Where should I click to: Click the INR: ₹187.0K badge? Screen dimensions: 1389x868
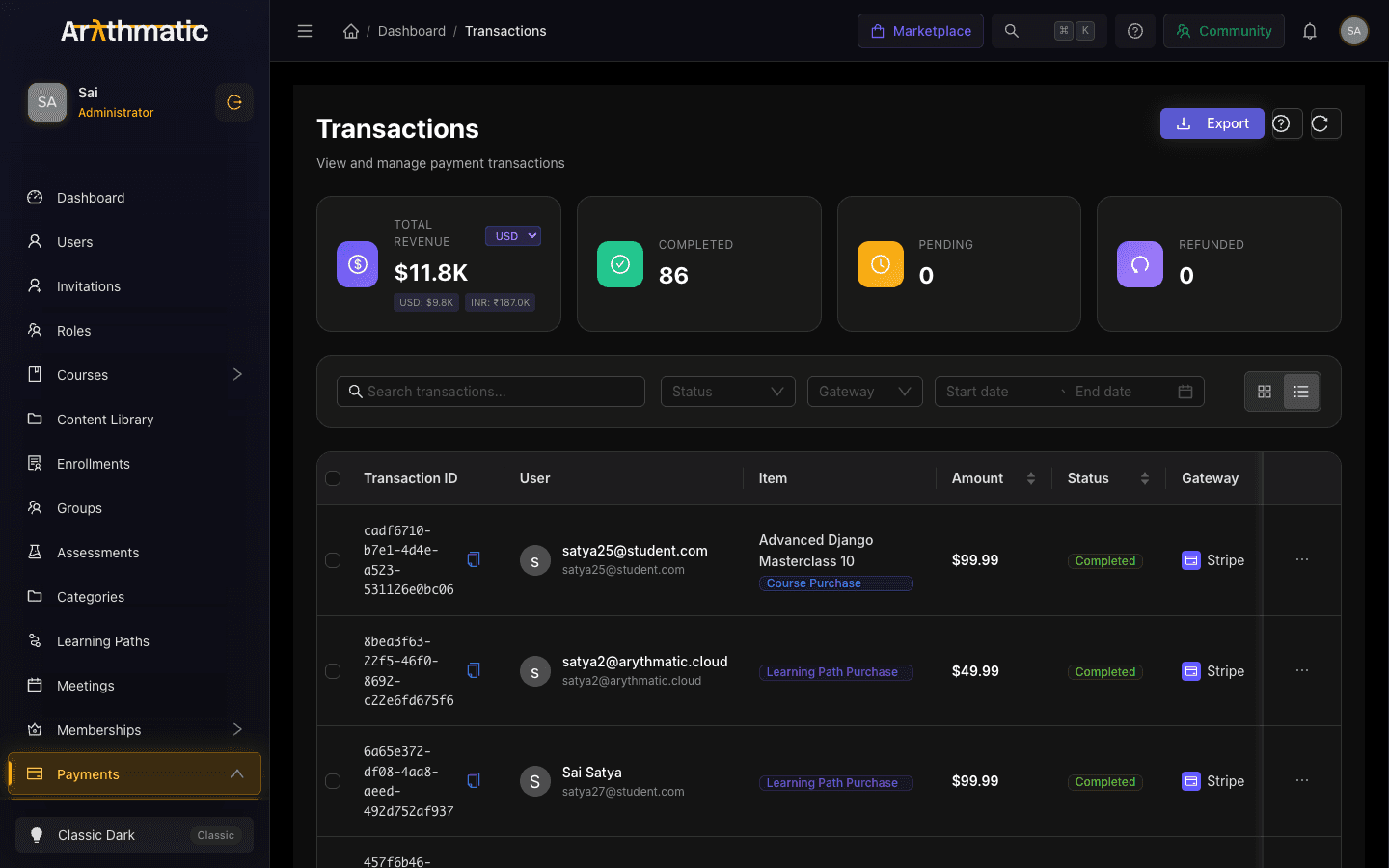click(501, 302)
